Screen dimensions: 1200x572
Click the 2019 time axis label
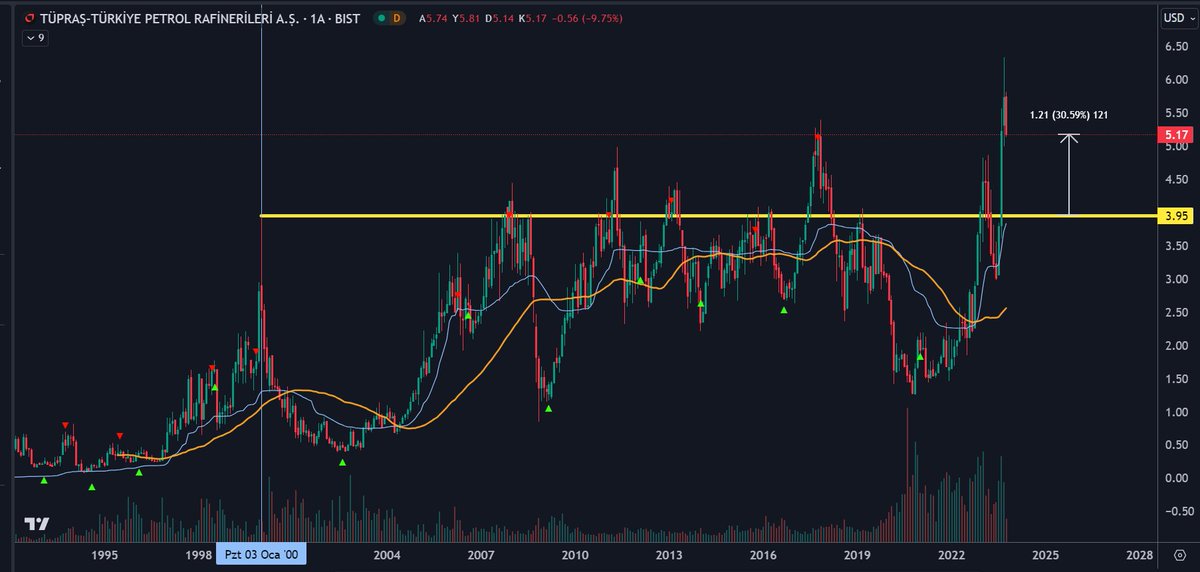tap(856, 553)
